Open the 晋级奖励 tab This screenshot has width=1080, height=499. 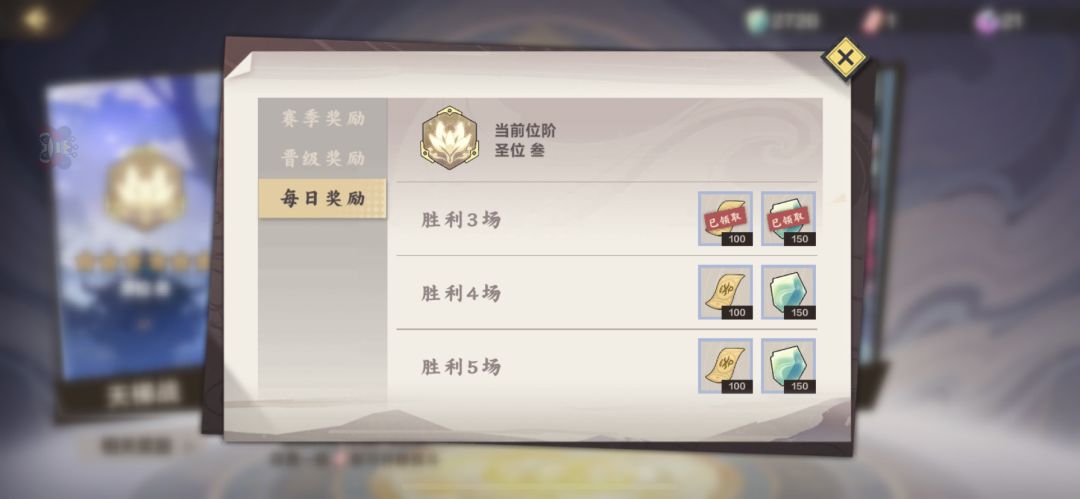coord(322,159)
